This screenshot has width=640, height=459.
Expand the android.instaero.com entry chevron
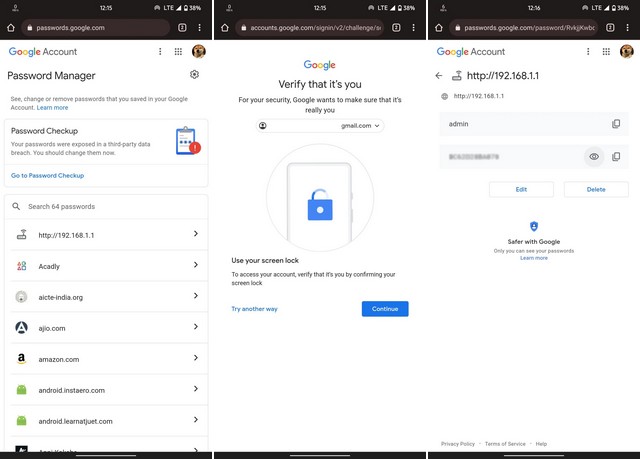(x=196, y=388)
